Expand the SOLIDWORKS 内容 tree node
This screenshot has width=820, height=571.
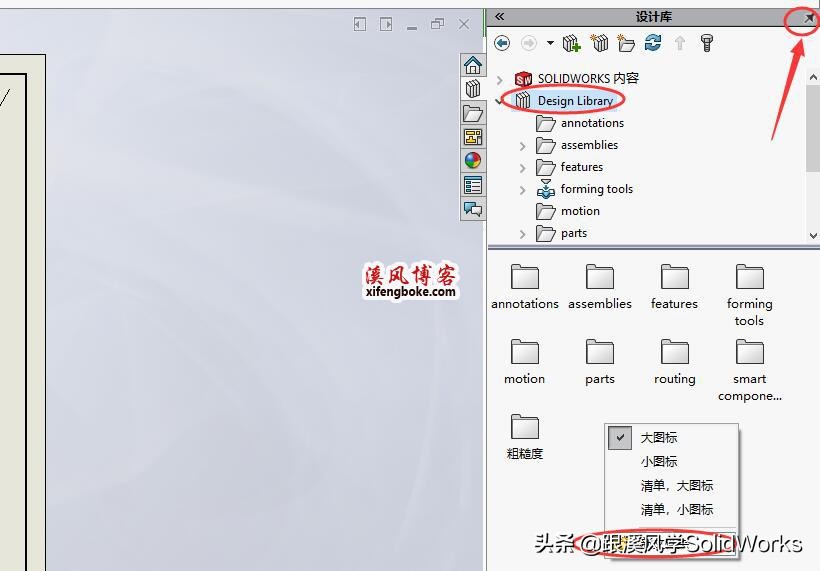click(500, 79)
